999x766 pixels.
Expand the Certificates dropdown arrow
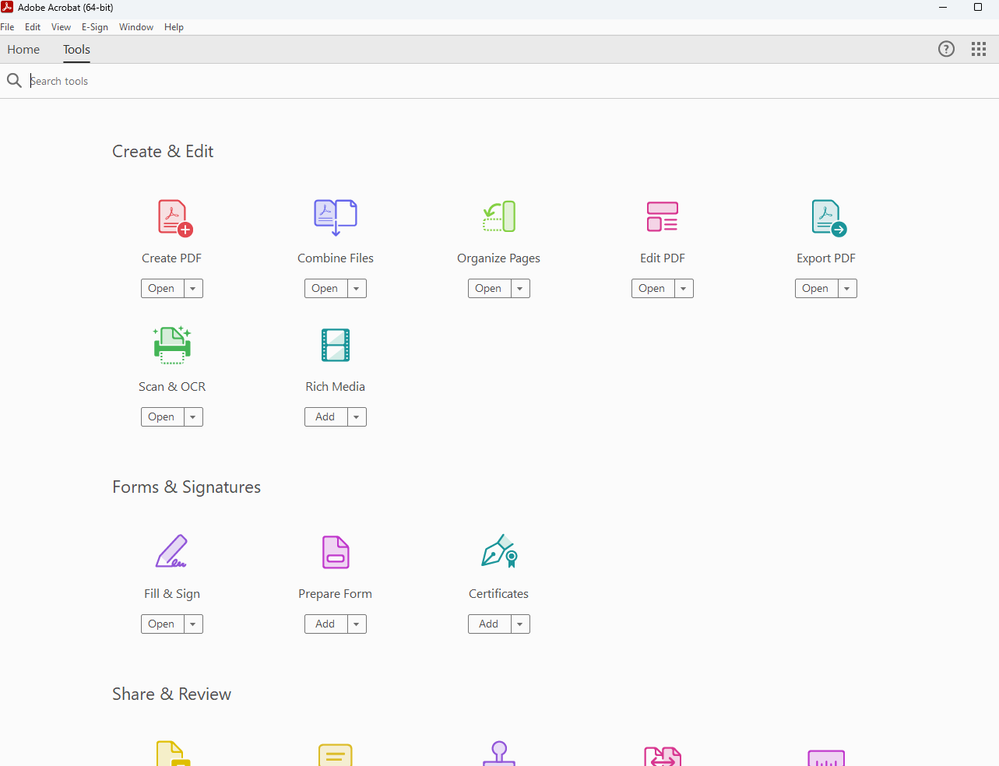click(521, 624)
